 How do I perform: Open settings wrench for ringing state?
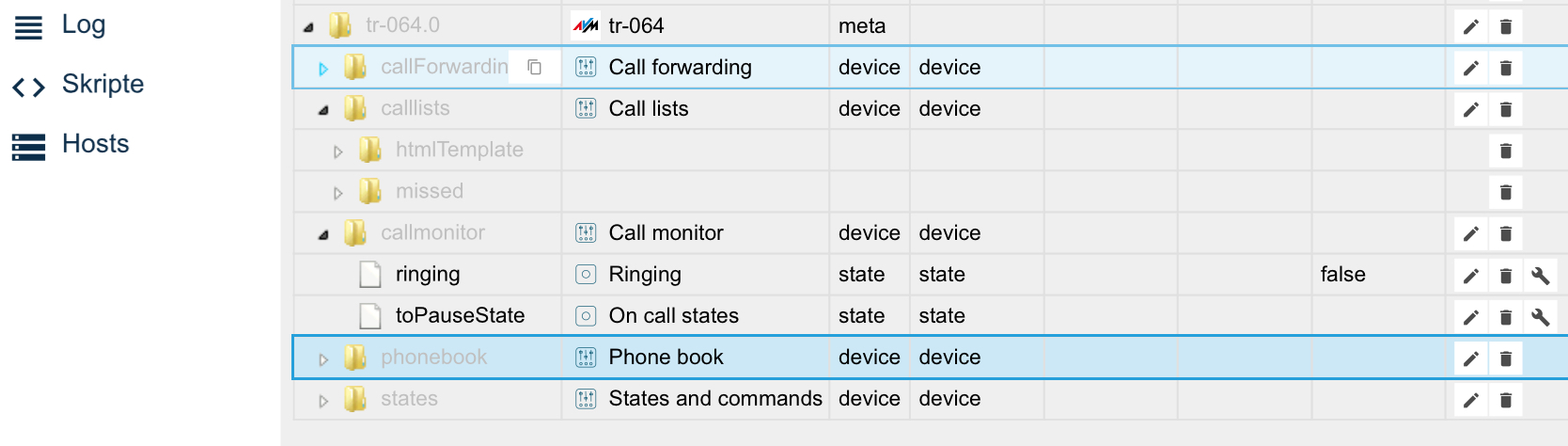(1540, 275)
